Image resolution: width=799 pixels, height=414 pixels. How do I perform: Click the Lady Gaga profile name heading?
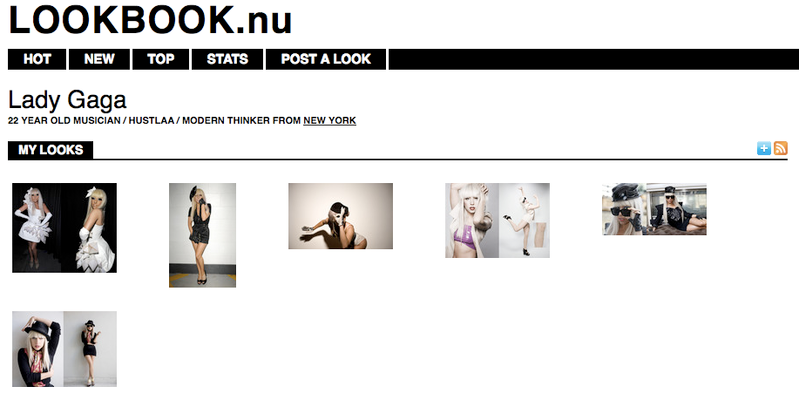click(67, 100)
